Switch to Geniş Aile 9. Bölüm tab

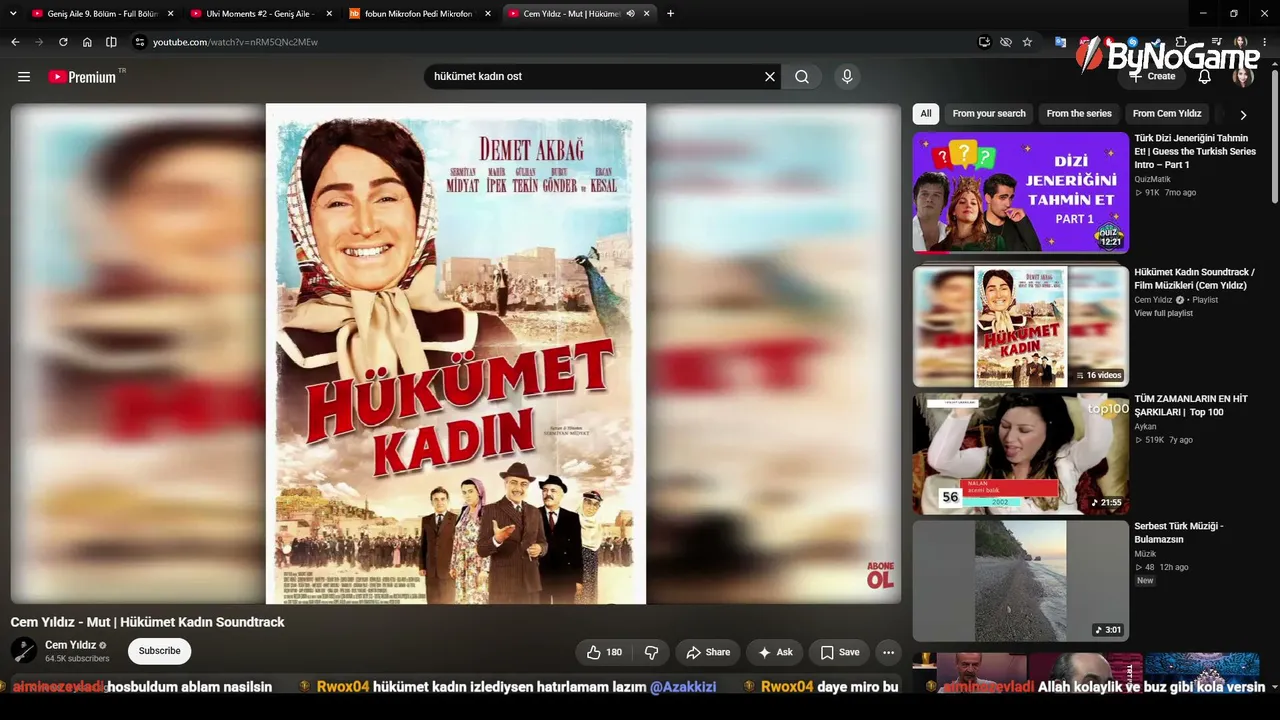[x=101, y=13]
